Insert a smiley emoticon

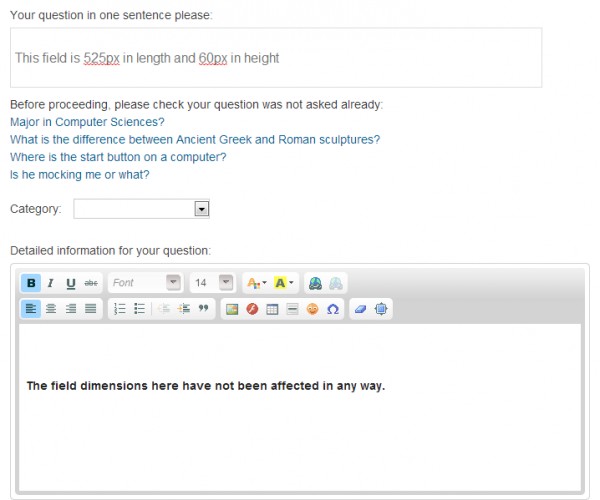tap(312, 309)
